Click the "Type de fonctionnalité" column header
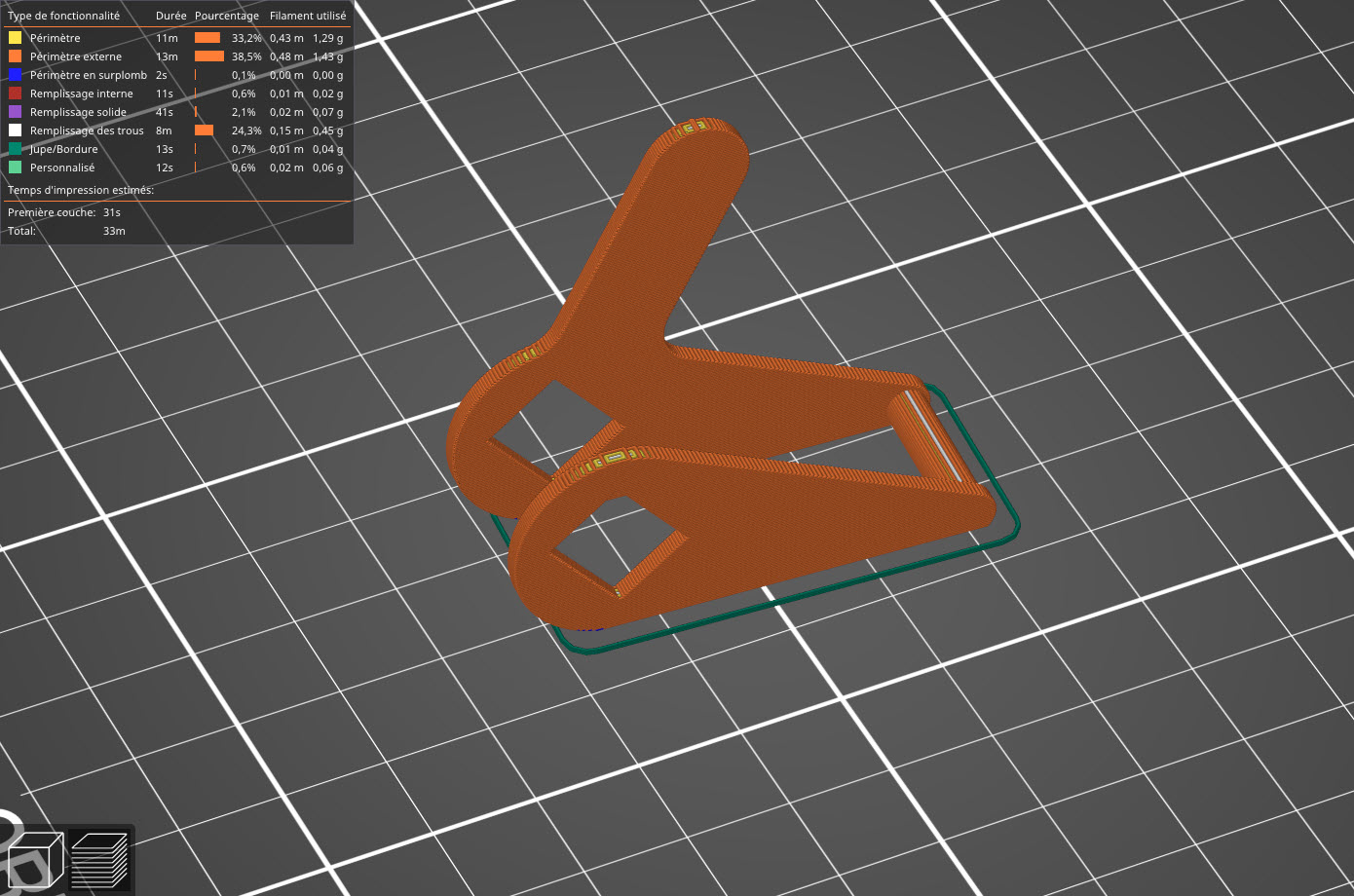This screenshot has width=1354, height=896. 64,16
